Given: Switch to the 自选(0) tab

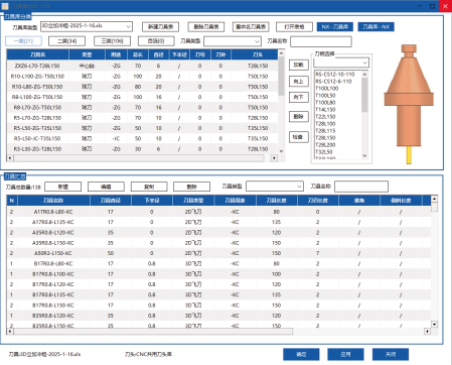Looking at the screenshot, I should click(156, 41).
